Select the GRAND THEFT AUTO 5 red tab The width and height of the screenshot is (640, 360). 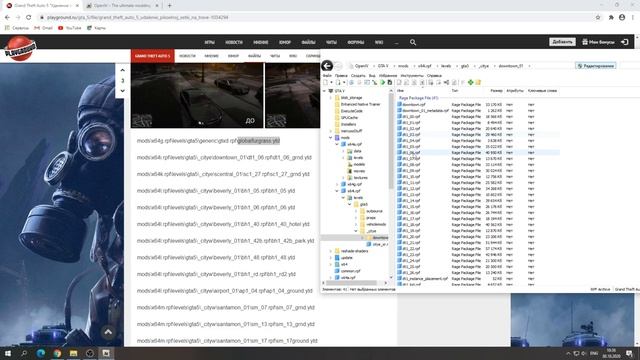[153, 56]
